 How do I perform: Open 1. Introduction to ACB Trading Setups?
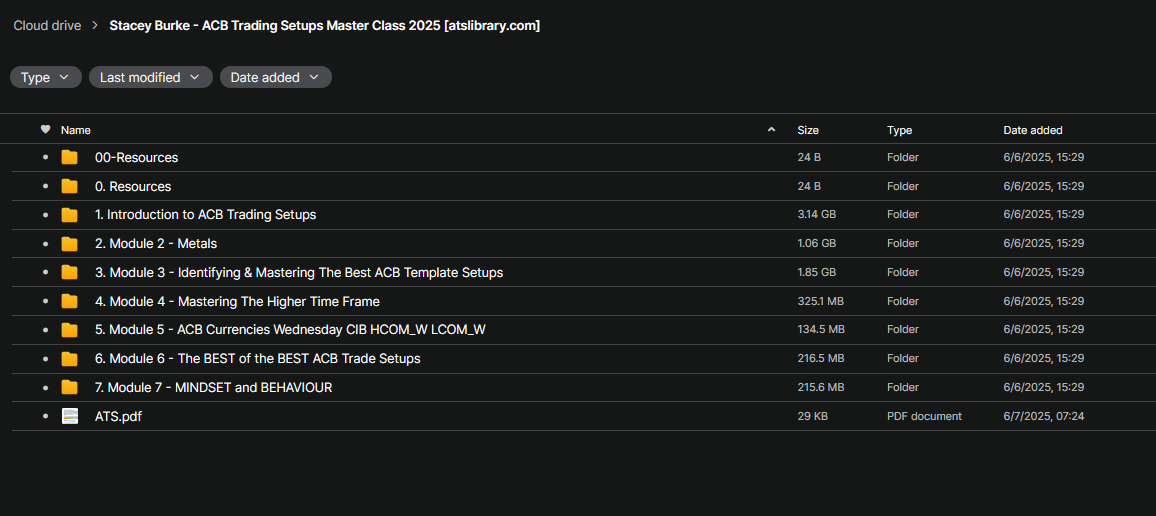tap(205, 215)
